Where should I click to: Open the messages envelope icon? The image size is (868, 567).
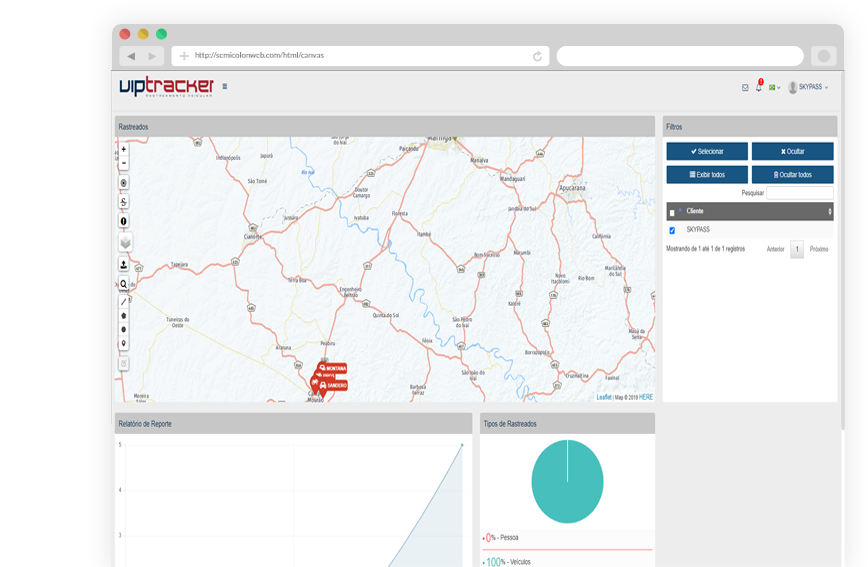[745, 87]
